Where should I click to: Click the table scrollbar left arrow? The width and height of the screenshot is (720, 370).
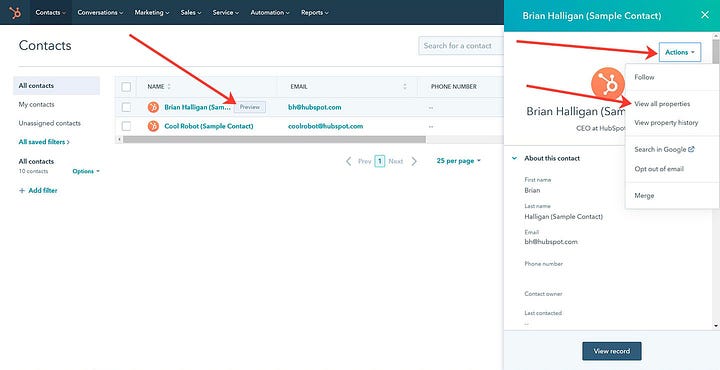click(x=119, y=139)
